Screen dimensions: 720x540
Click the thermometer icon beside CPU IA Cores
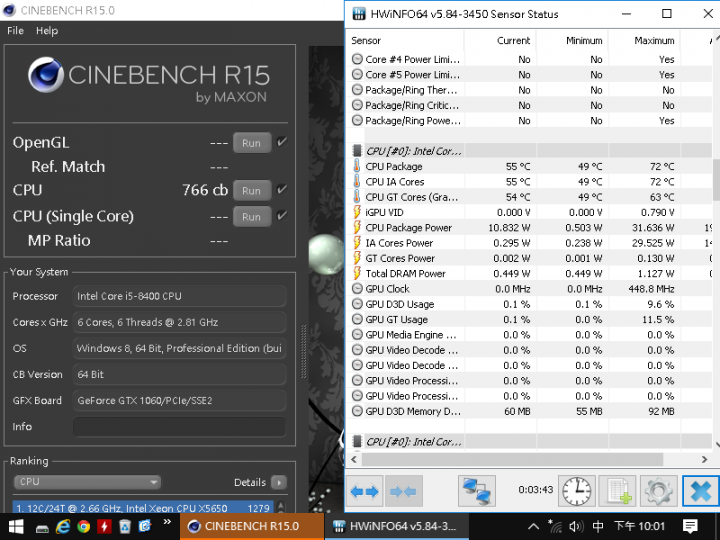357,181
